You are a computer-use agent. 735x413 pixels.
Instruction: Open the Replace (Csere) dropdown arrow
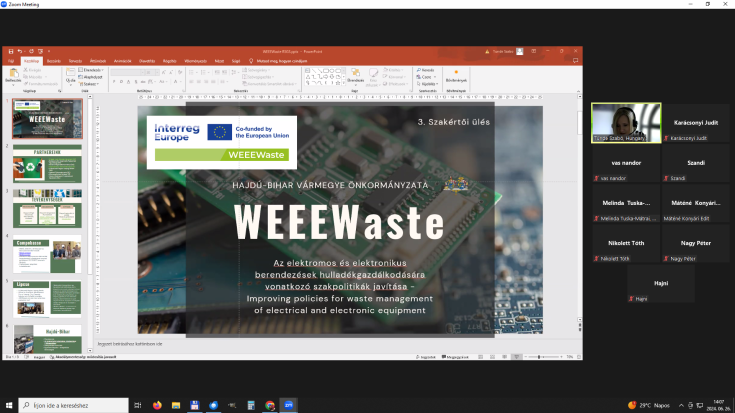coord(435,77)
